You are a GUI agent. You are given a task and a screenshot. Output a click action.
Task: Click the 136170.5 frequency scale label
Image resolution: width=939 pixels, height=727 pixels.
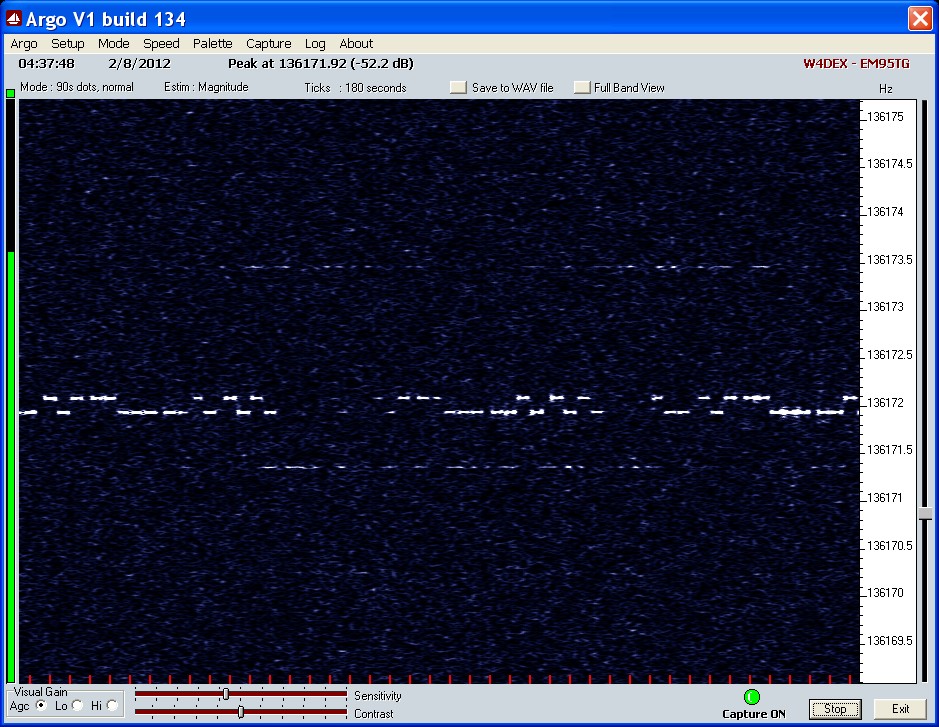[x=890, y=546]
